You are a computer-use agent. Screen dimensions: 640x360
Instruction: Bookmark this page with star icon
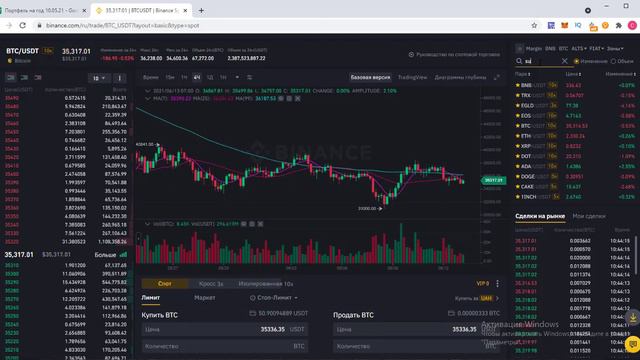[534, 26]
